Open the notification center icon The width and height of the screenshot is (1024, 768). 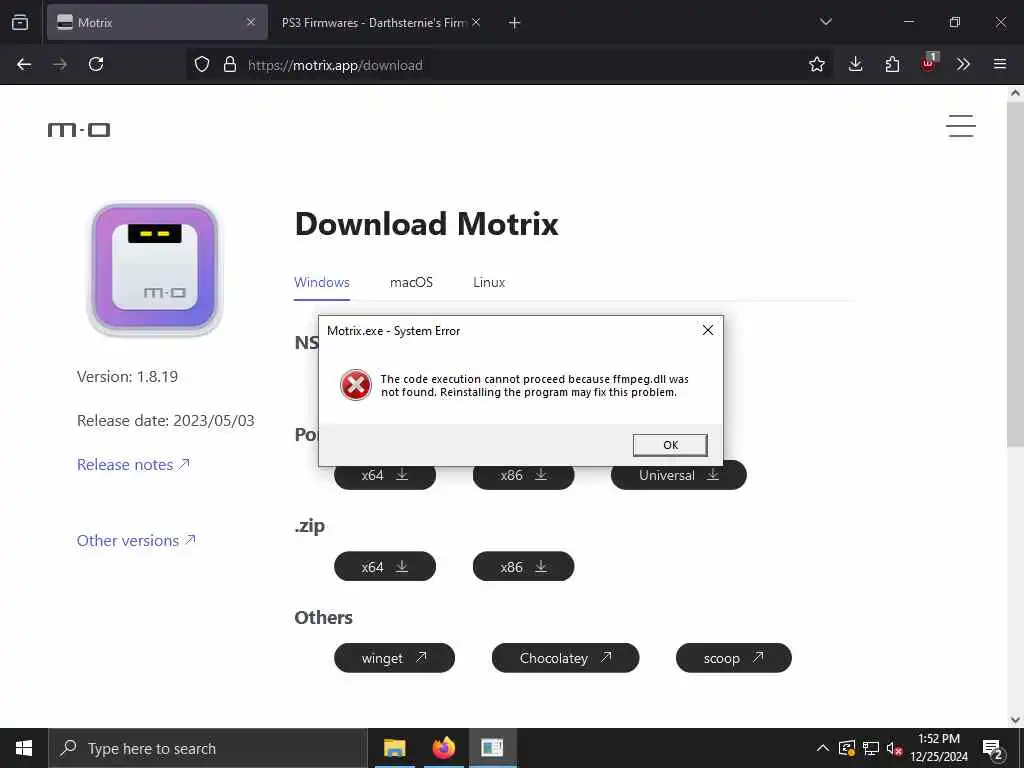coord(993,748)
